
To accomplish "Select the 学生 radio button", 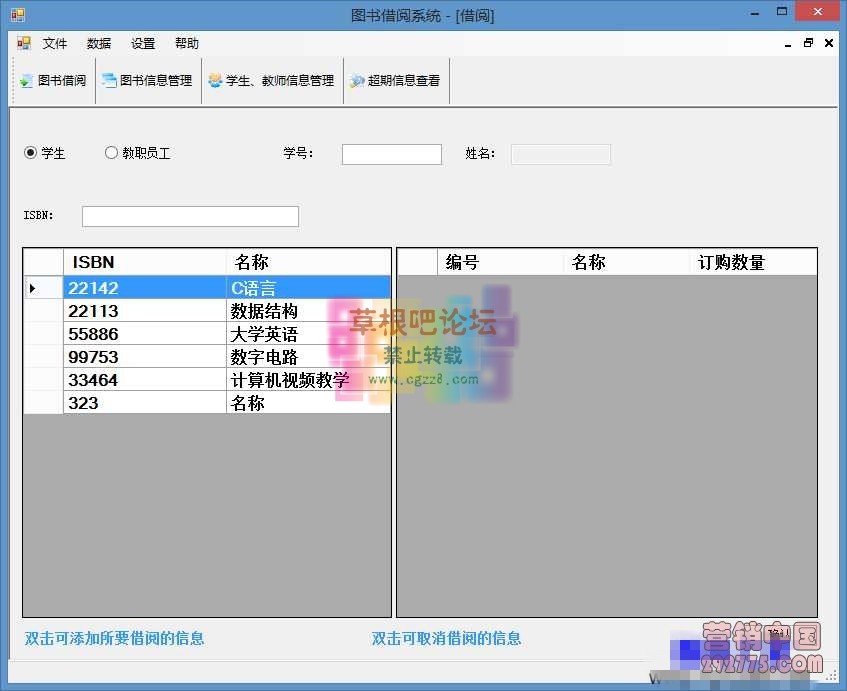I will pyautogui.click(x=31, y=152).
